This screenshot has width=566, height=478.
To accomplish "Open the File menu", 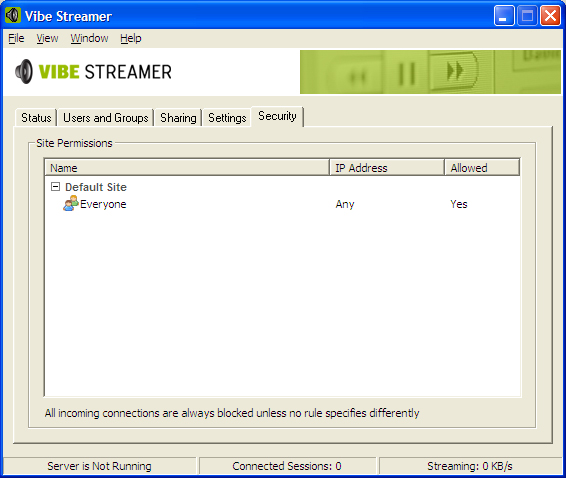I will [x=16, y=38].
